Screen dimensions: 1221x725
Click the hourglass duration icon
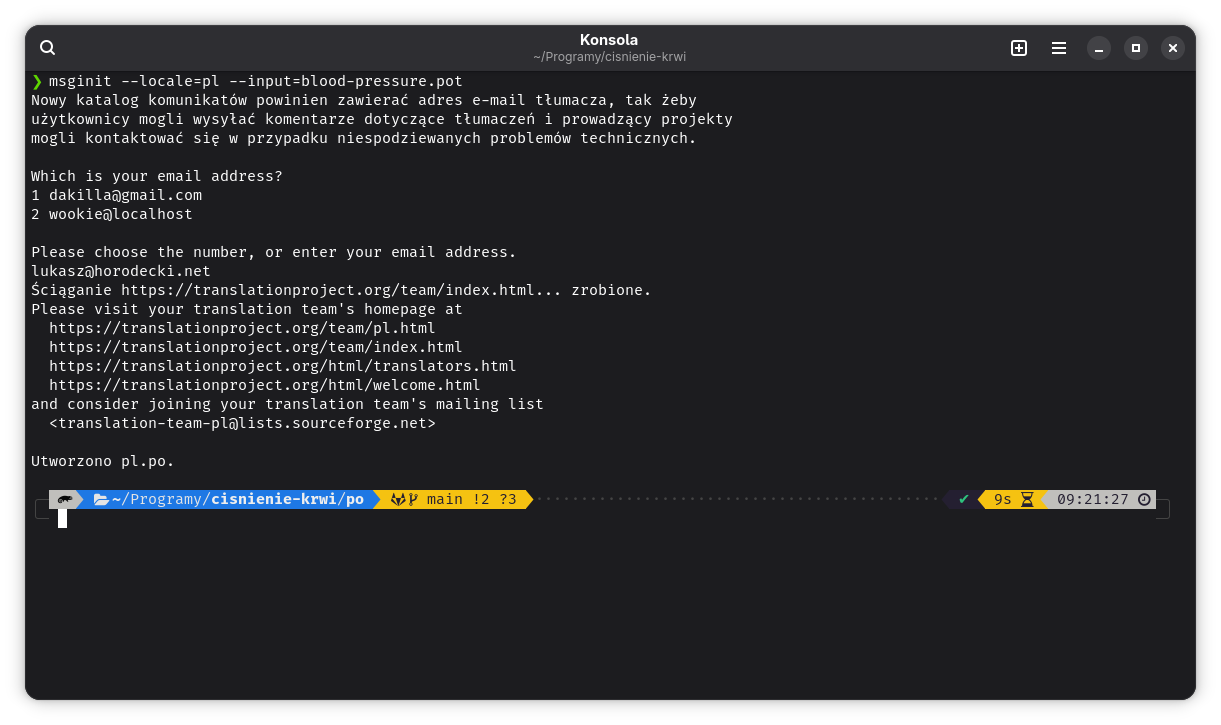[x=1027, y=499]
